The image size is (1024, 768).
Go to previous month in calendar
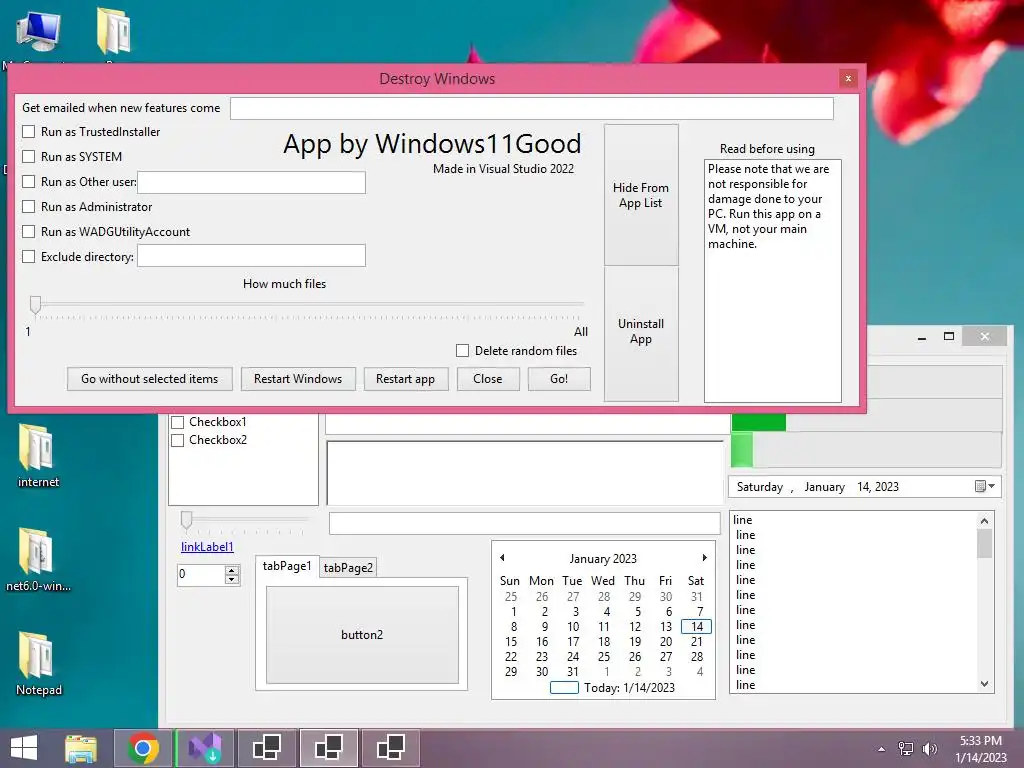coord(502,558)
